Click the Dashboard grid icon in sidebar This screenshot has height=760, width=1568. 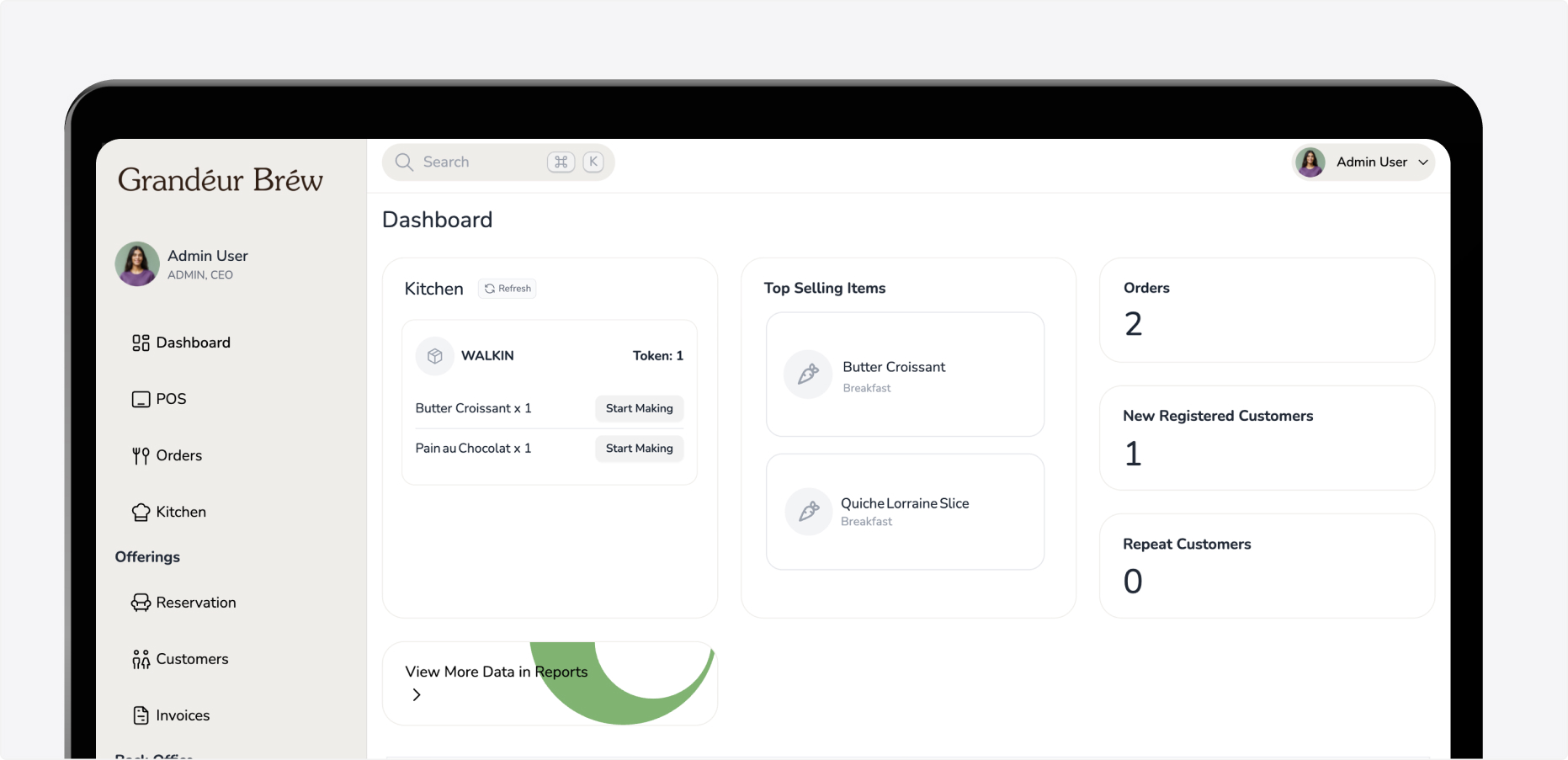click(141, 343)
